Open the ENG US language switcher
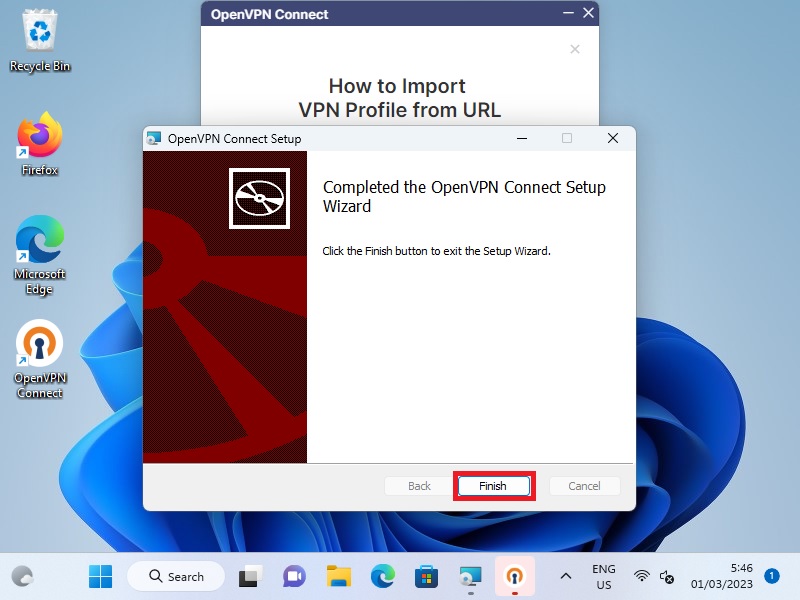Viewport: 800px width, 600px height. click(604, 577)
